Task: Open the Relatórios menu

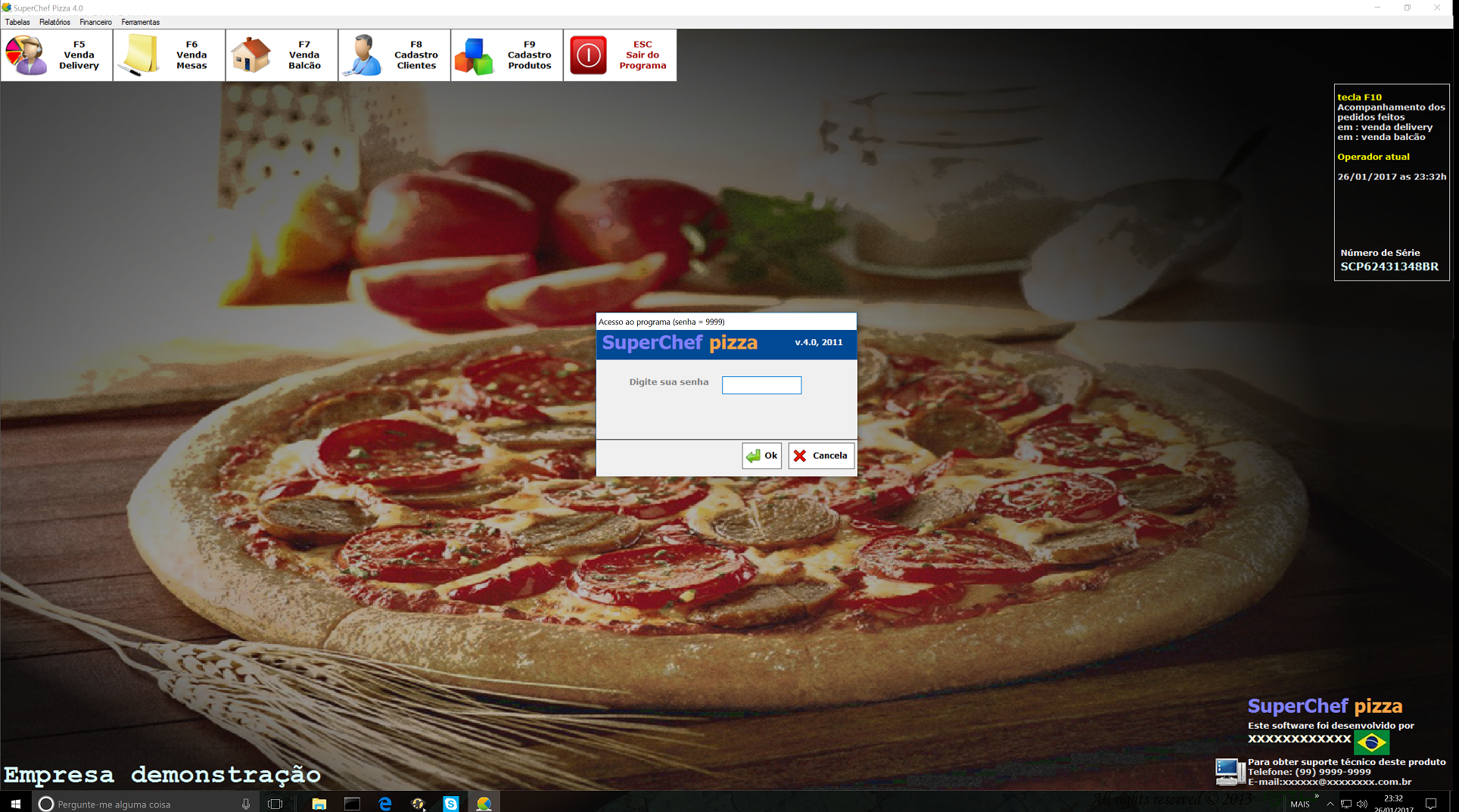Action: coord(54,22)
